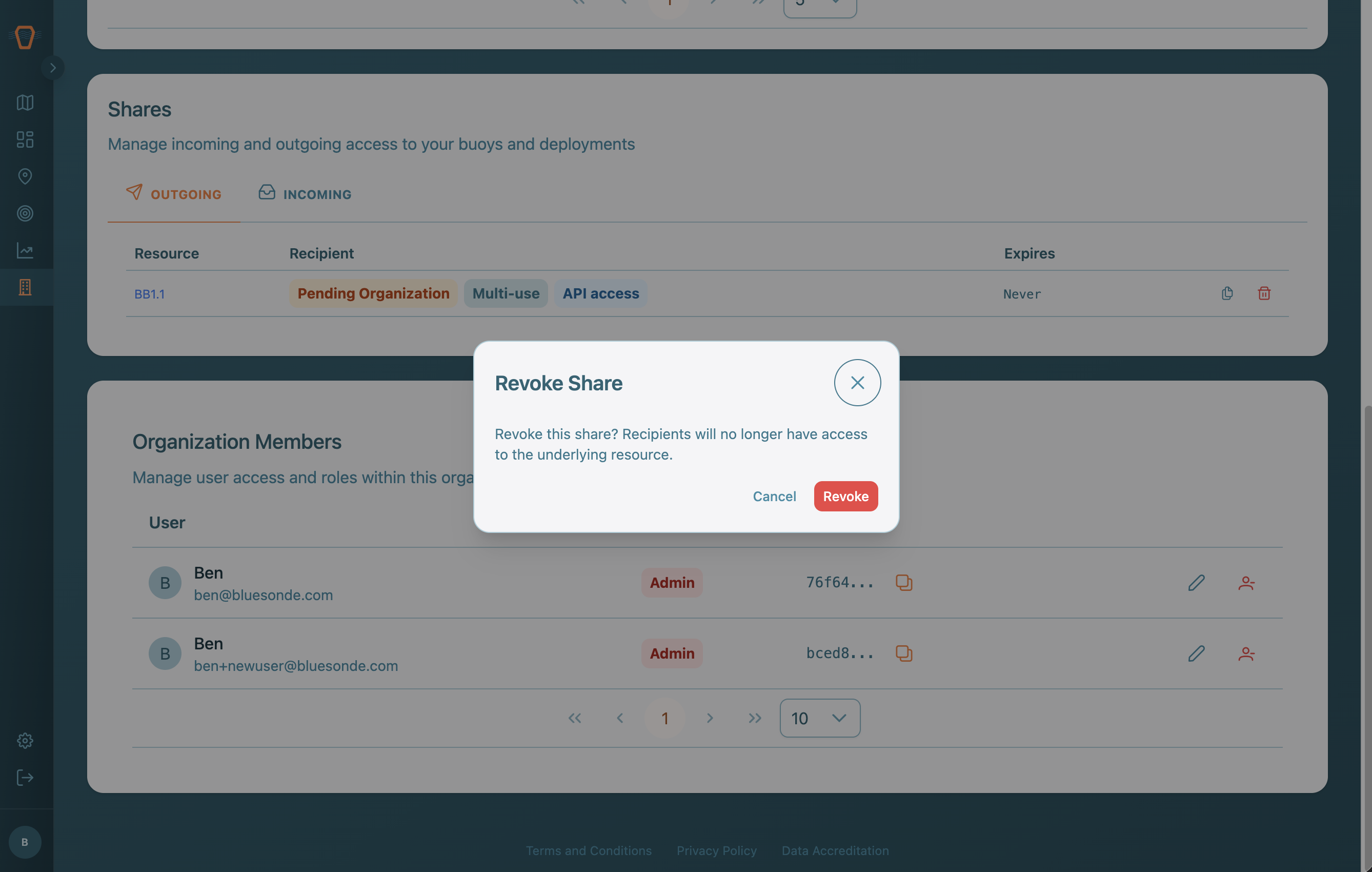Click the app logo at top of sidebar

tap(25, 37)
